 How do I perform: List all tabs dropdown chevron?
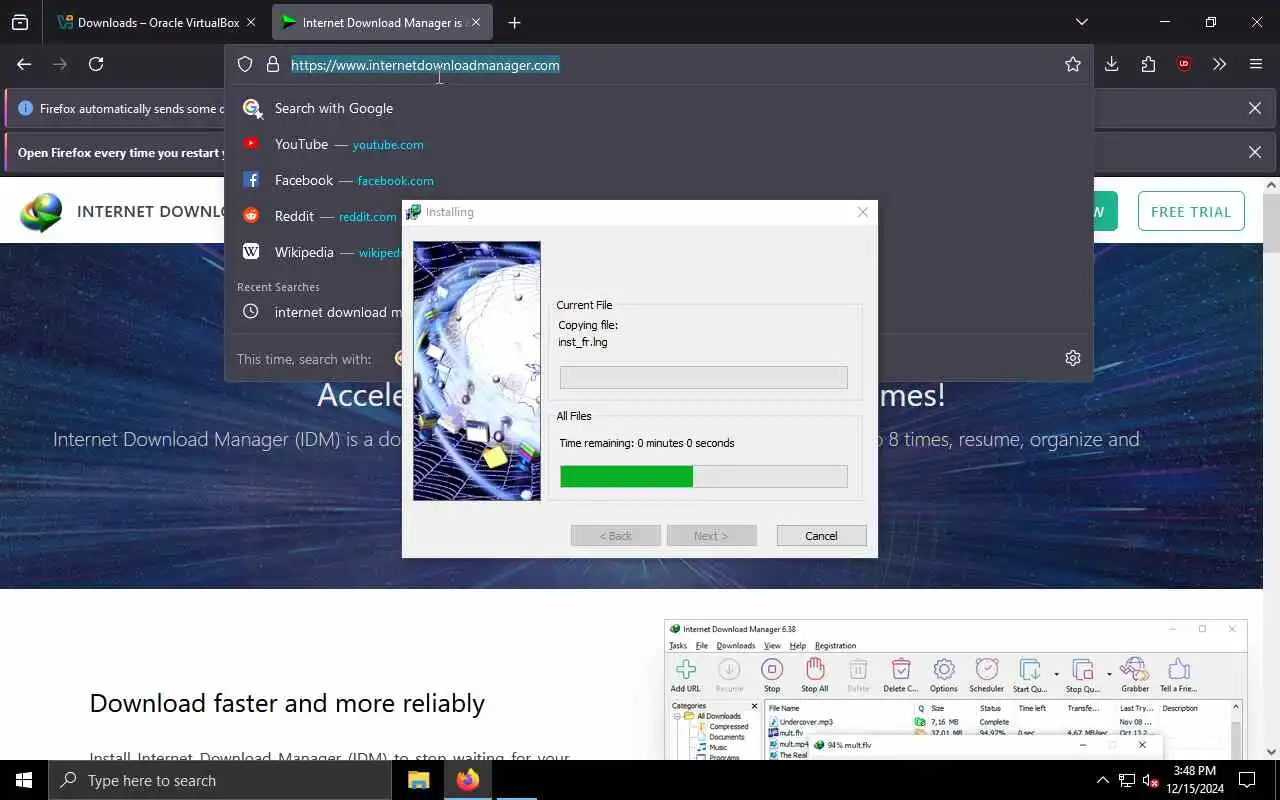1082,22
